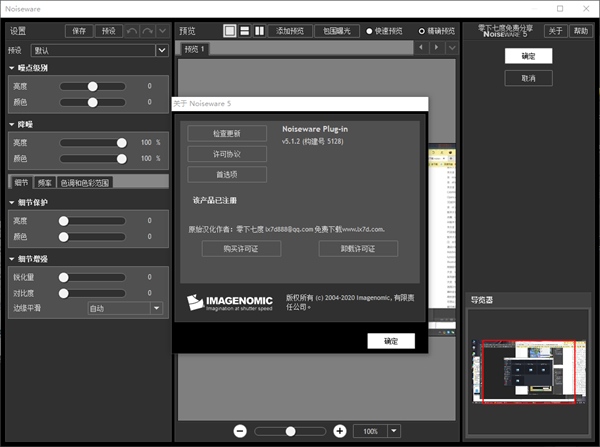Click the www.lx7d.com download text
This screenshot has height=447, width=600.
point(363,229)
